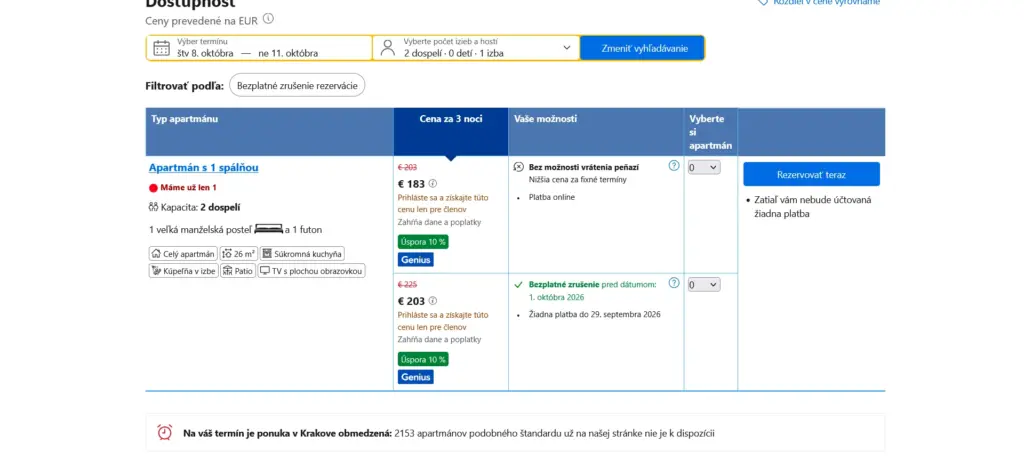Toggle 'Bezplatné zrušenie rezervácie' filter
1024x468 pixels.
point(297,86)
